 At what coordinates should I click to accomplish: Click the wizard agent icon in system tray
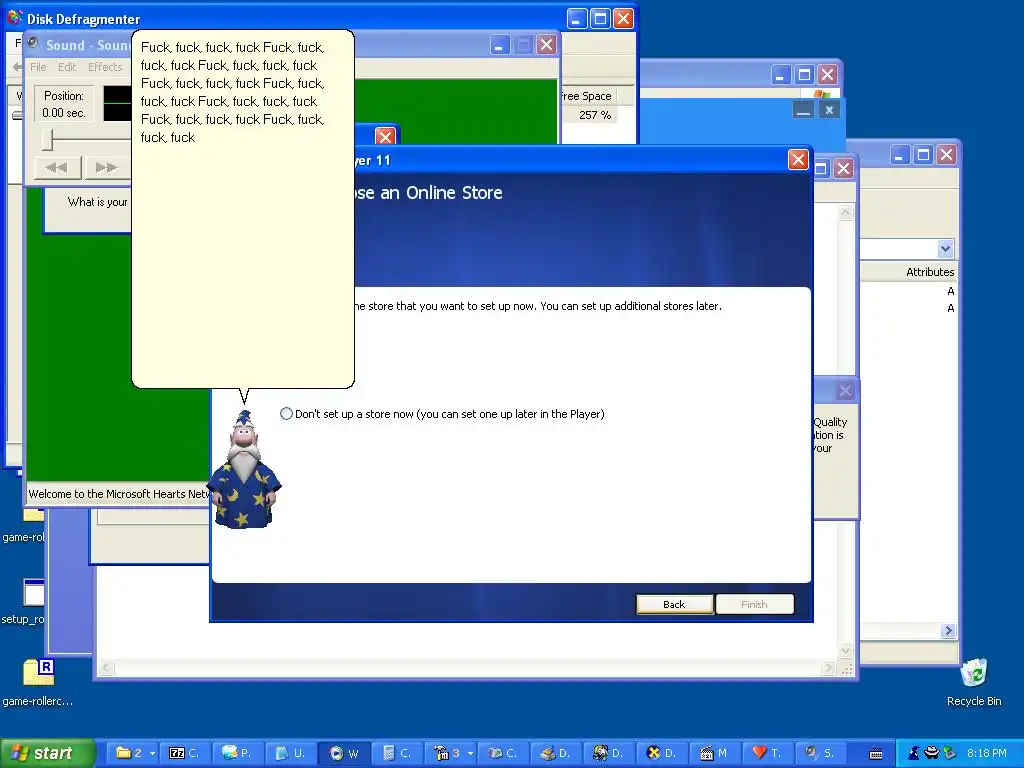point(913,753)
